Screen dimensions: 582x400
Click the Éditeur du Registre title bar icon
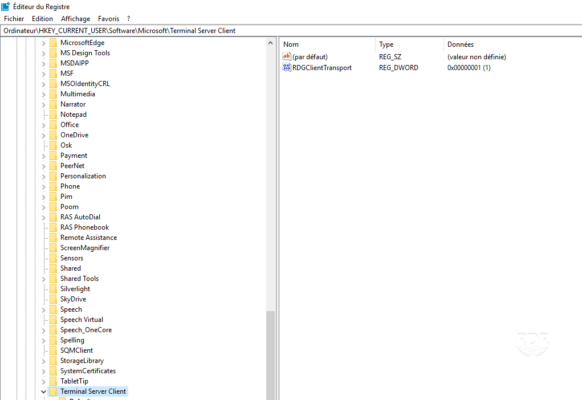pyautogui.click(x=6, y=6)
